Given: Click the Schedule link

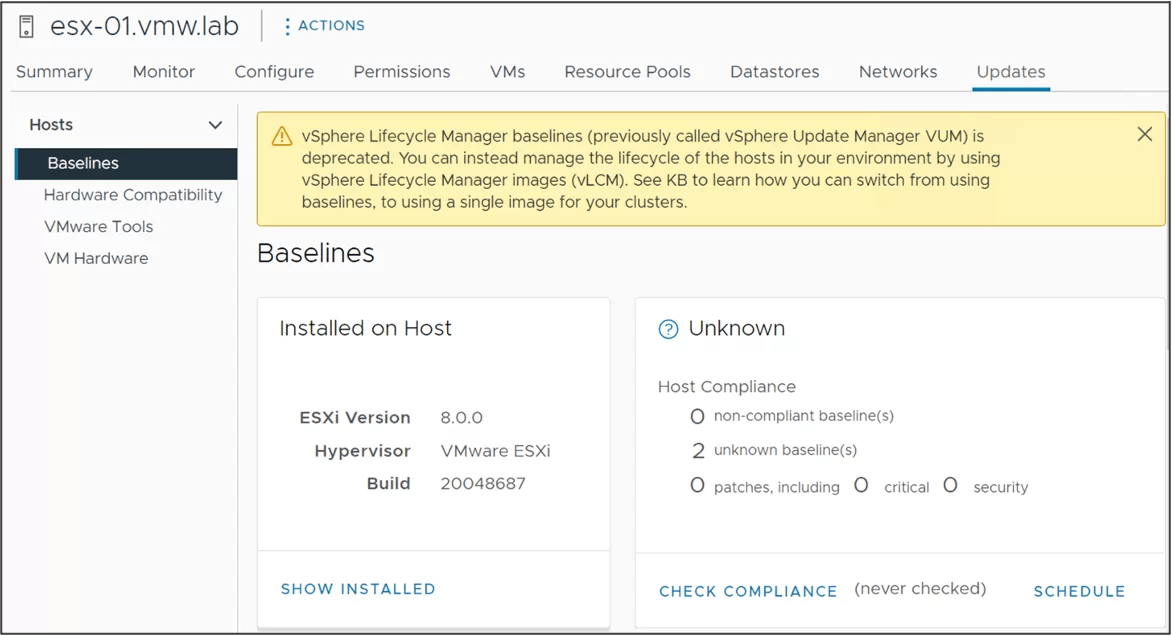Looking at the screenshot, I should [1079, 591].
